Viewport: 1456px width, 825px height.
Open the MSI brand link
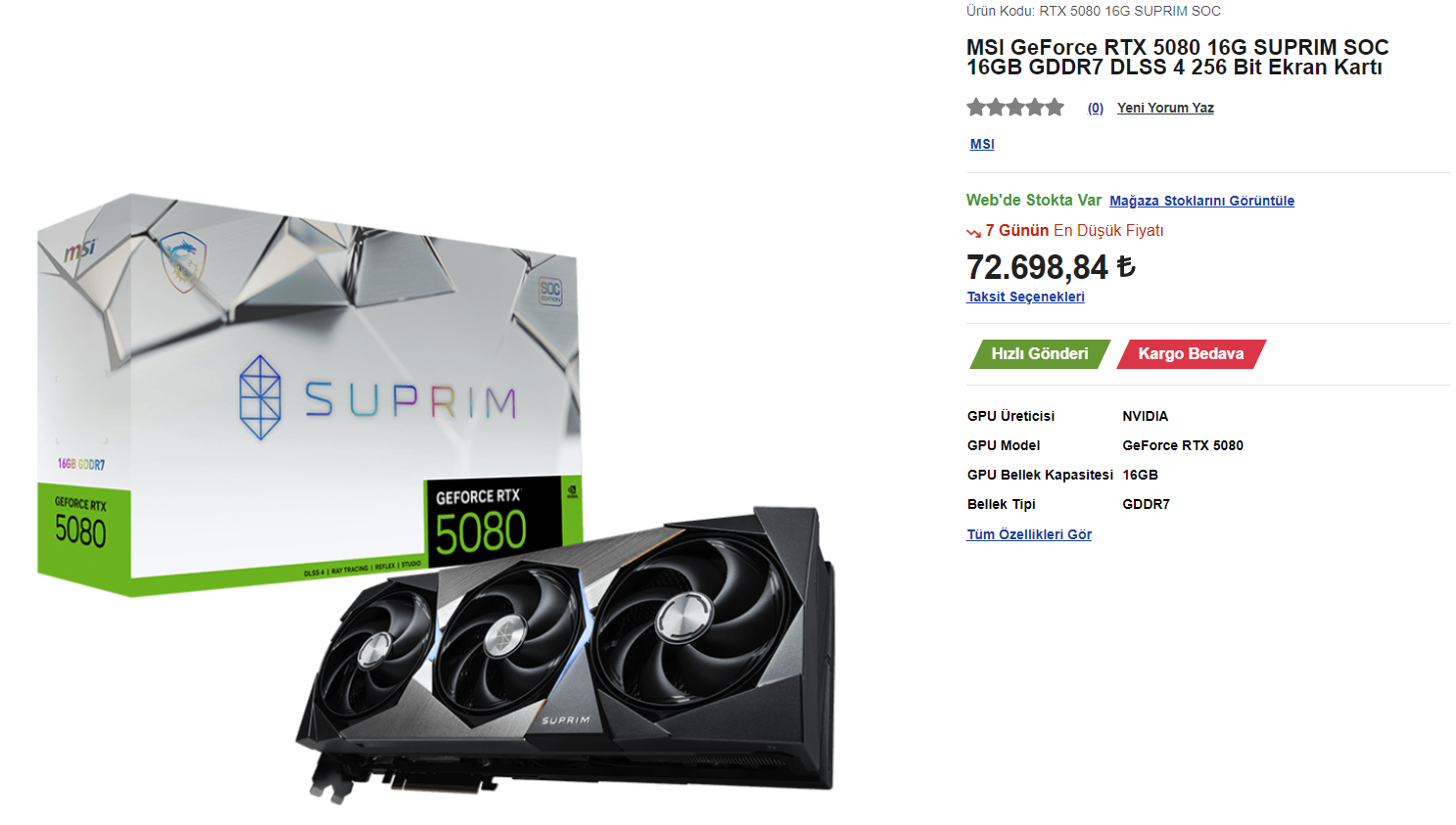pyautogui.click(x=982, y=144)
